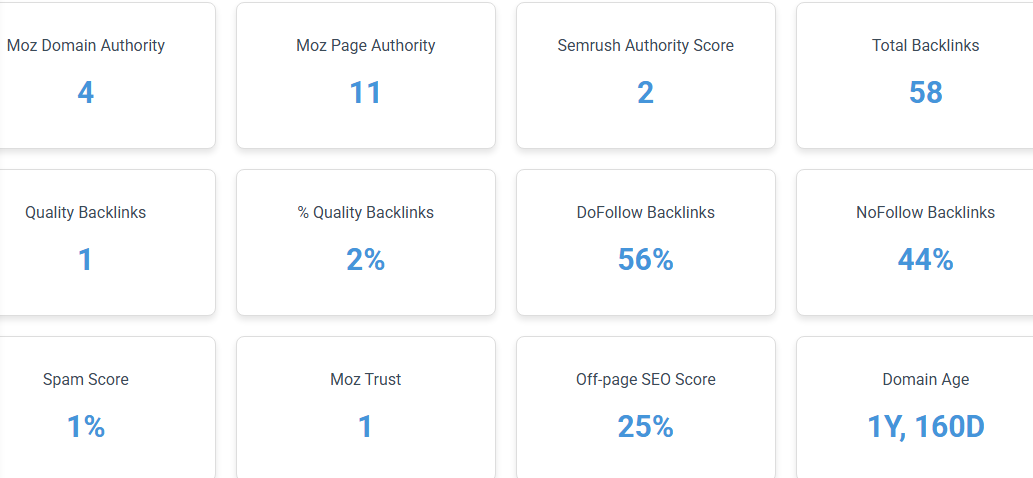This screenshot has height=478, width=1033.
Task: Select the 2% quality backlinks figure
Action: (366, 260)
